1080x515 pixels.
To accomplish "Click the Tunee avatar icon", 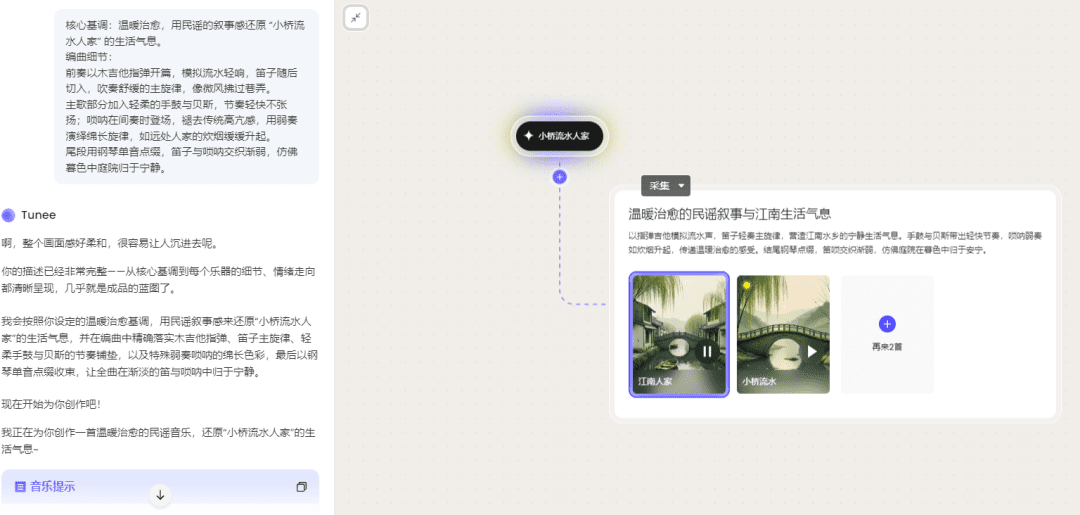I will pos(9,214).
